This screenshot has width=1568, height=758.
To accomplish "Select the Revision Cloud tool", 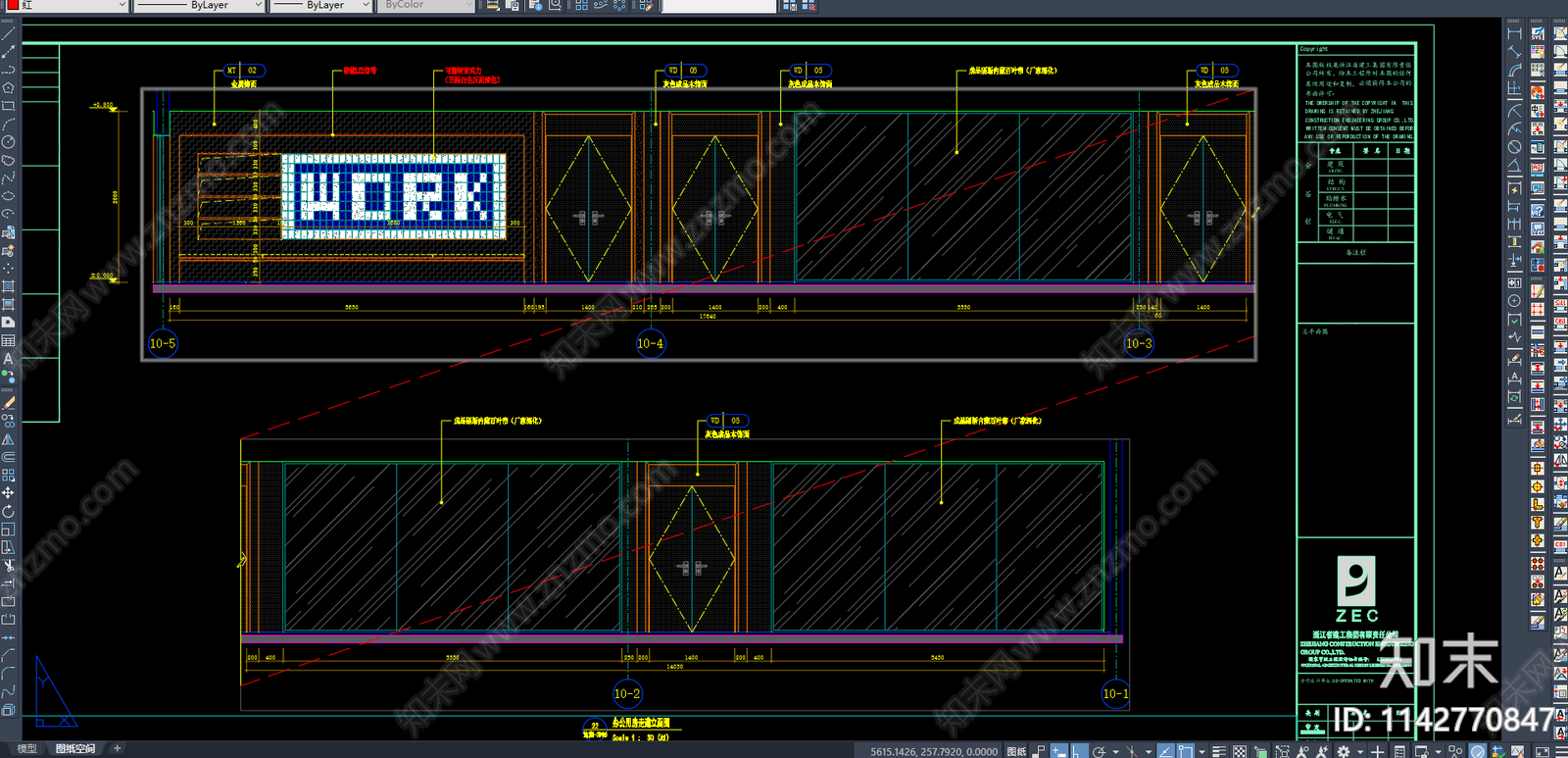I will pyautogui.click(x=8, y=160).
